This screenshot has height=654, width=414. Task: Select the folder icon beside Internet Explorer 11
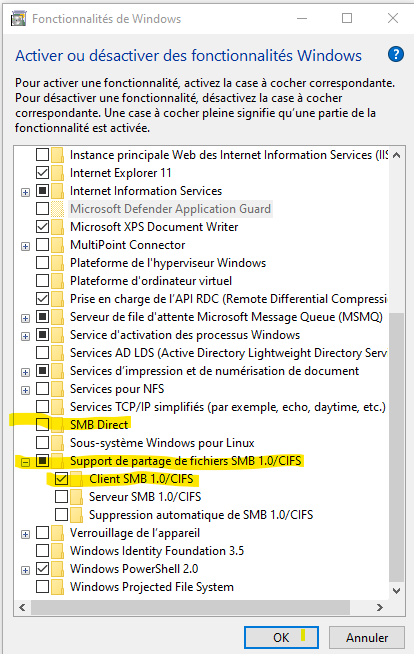58,173
